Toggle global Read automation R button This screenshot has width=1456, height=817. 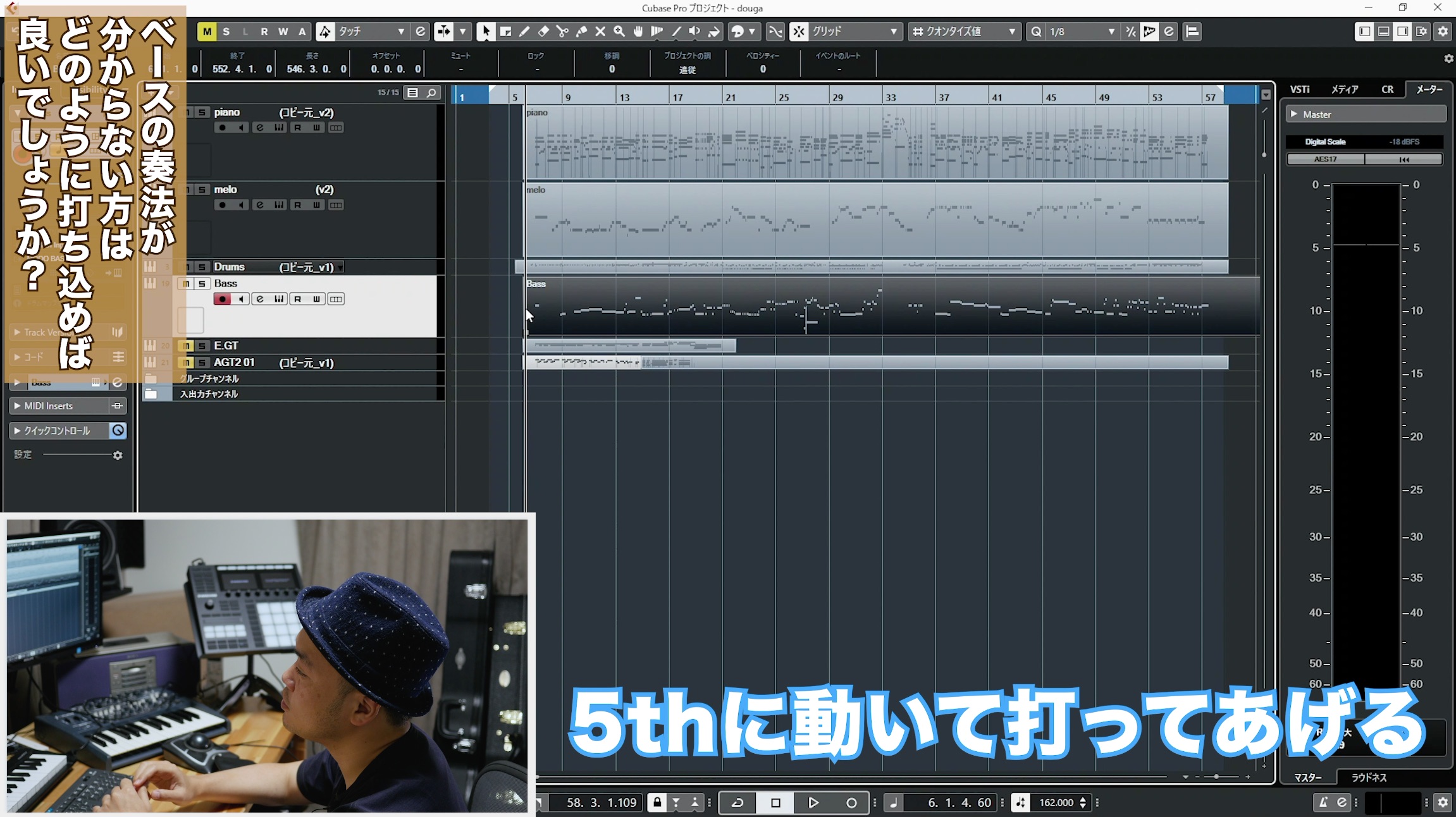coord(264,32)
